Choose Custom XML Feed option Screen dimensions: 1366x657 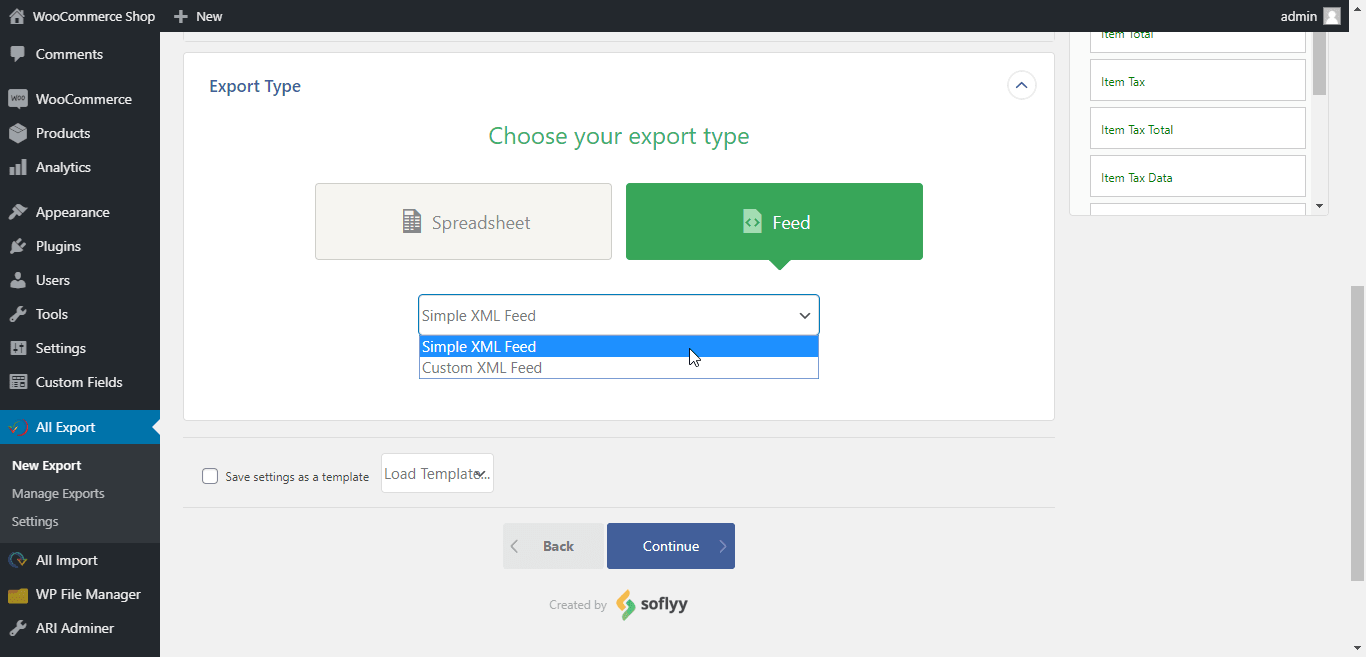pos(618,368)
